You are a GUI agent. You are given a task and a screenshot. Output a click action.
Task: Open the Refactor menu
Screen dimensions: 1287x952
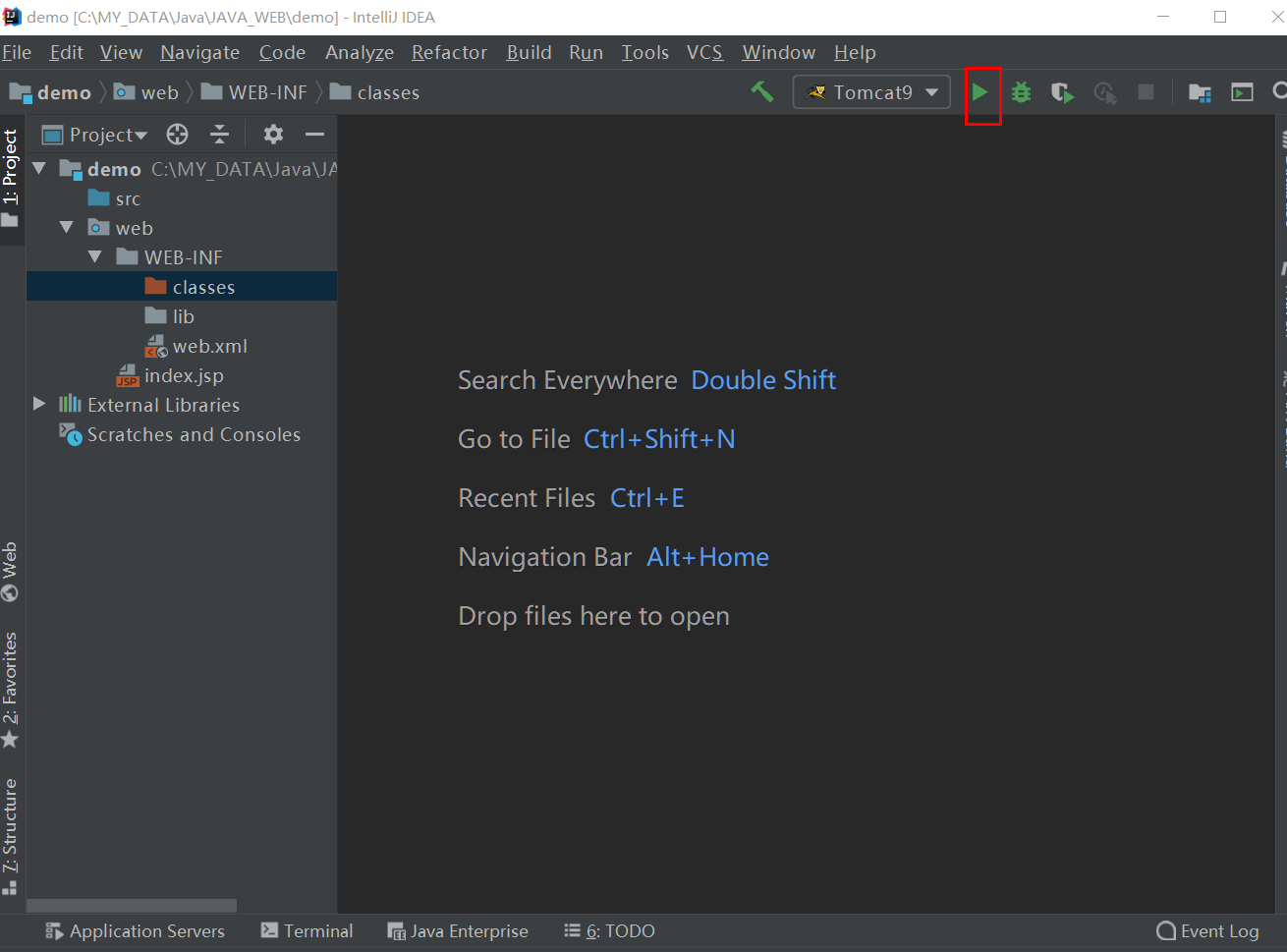click(449, 52)
